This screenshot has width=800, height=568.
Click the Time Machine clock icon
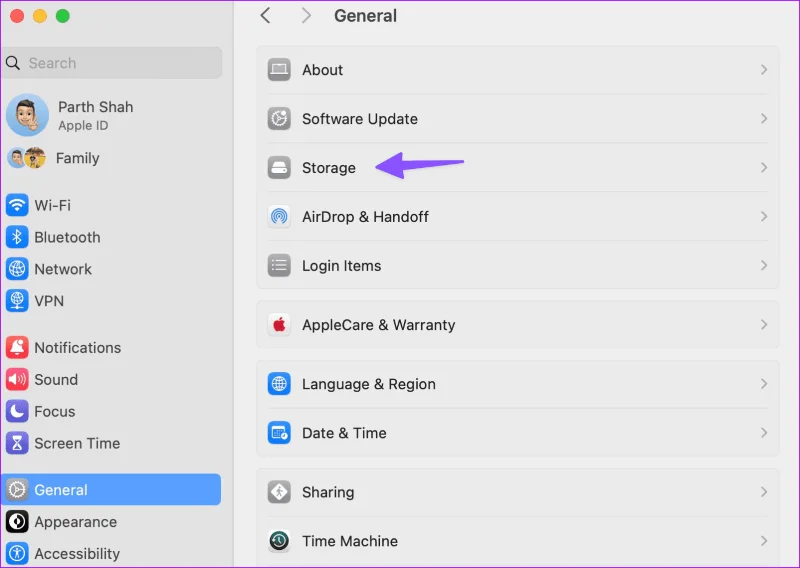tap(279, 541)
